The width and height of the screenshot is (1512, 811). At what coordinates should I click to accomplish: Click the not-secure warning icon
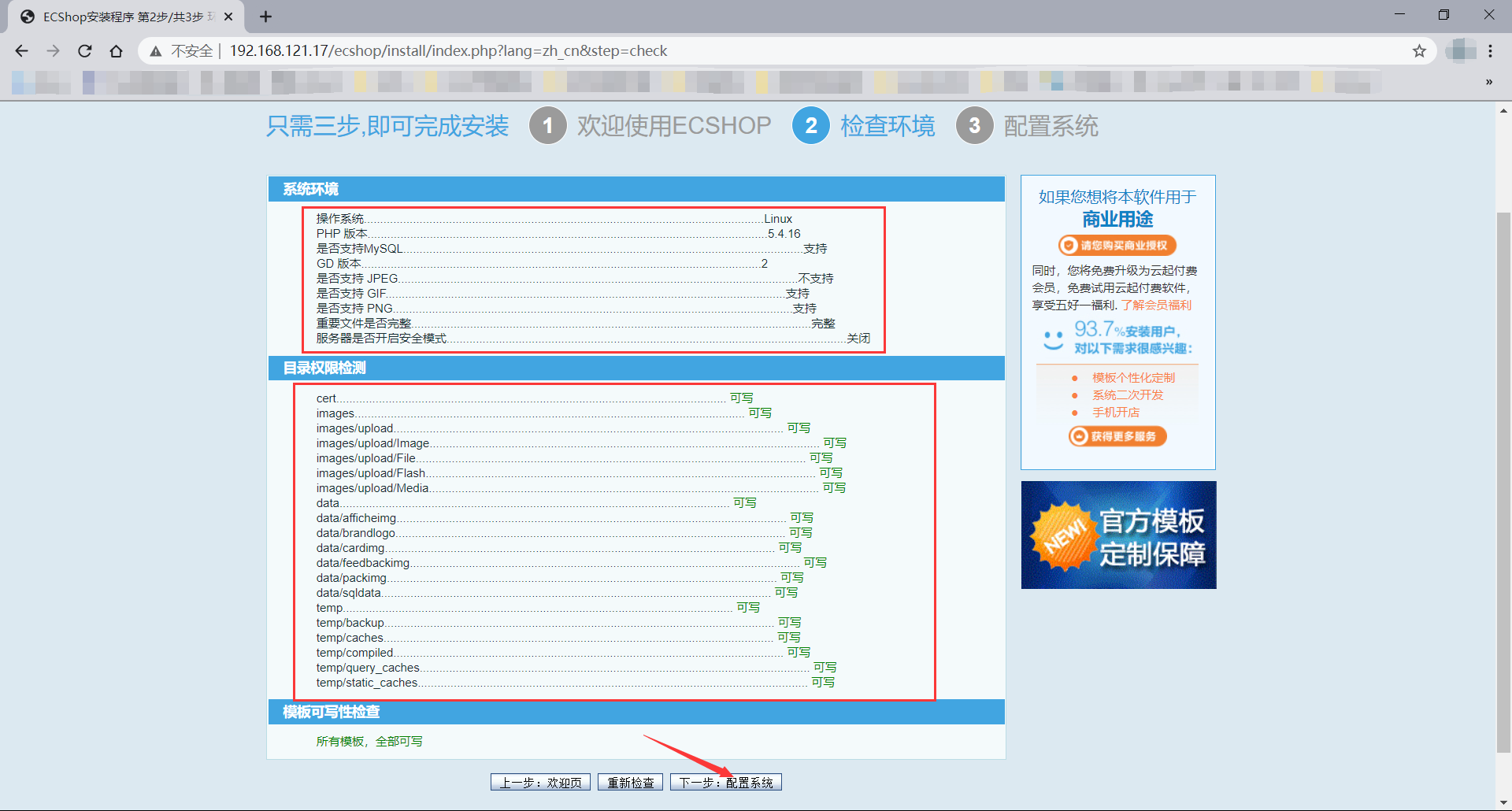click(156, 51)
